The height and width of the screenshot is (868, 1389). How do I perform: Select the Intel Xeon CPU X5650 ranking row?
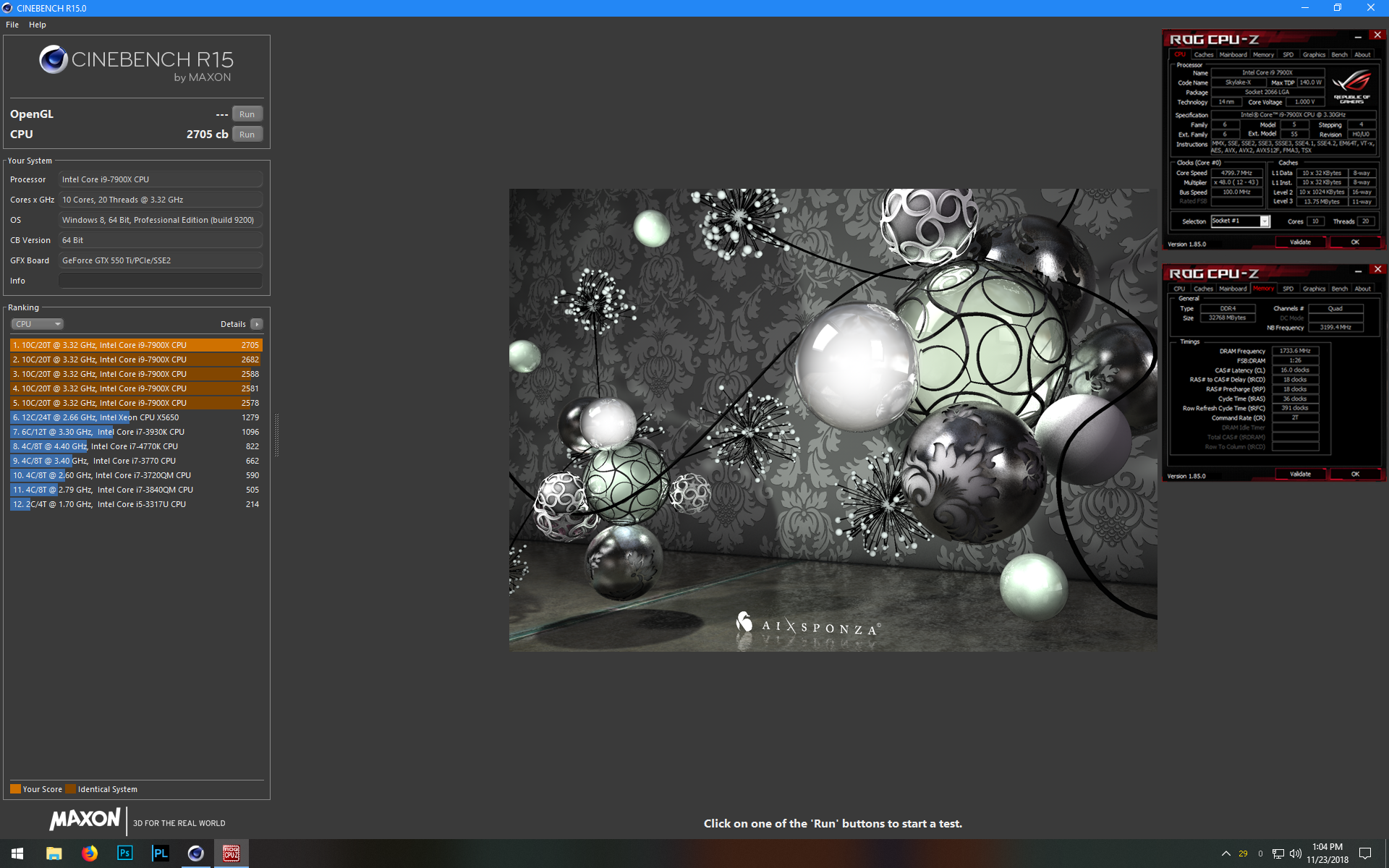click(136, 417)
